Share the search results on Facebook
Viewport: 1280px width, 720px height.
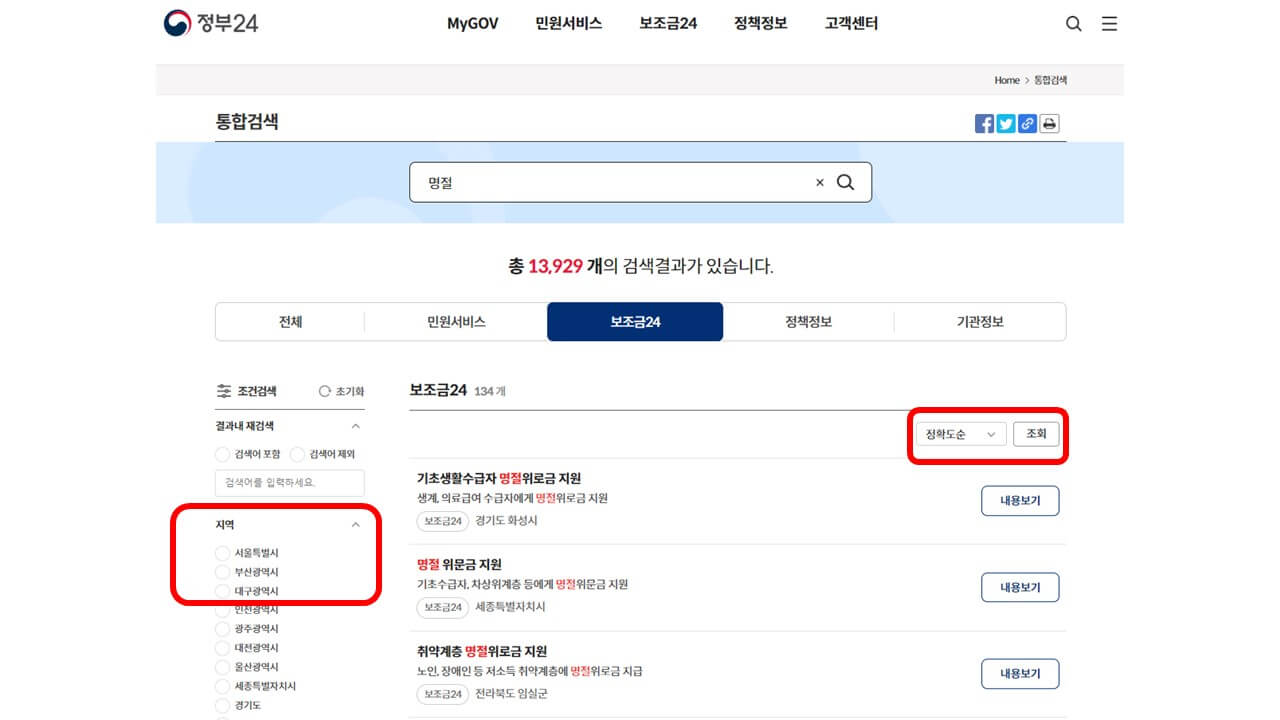[984, 123]
